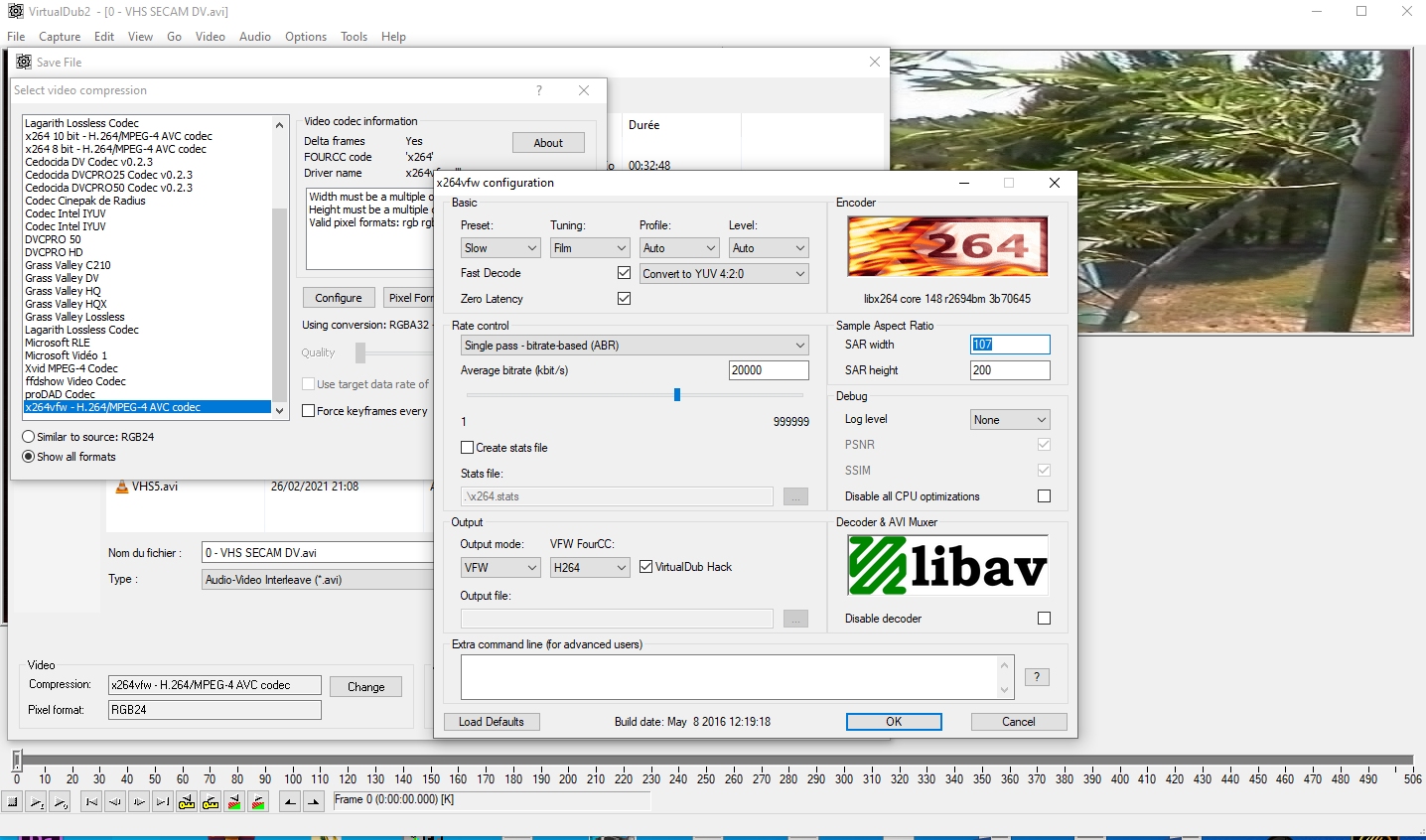Enable Disable all CPU optimizations
This screenshot has height=840, width=1426.
coord(1044,496)
